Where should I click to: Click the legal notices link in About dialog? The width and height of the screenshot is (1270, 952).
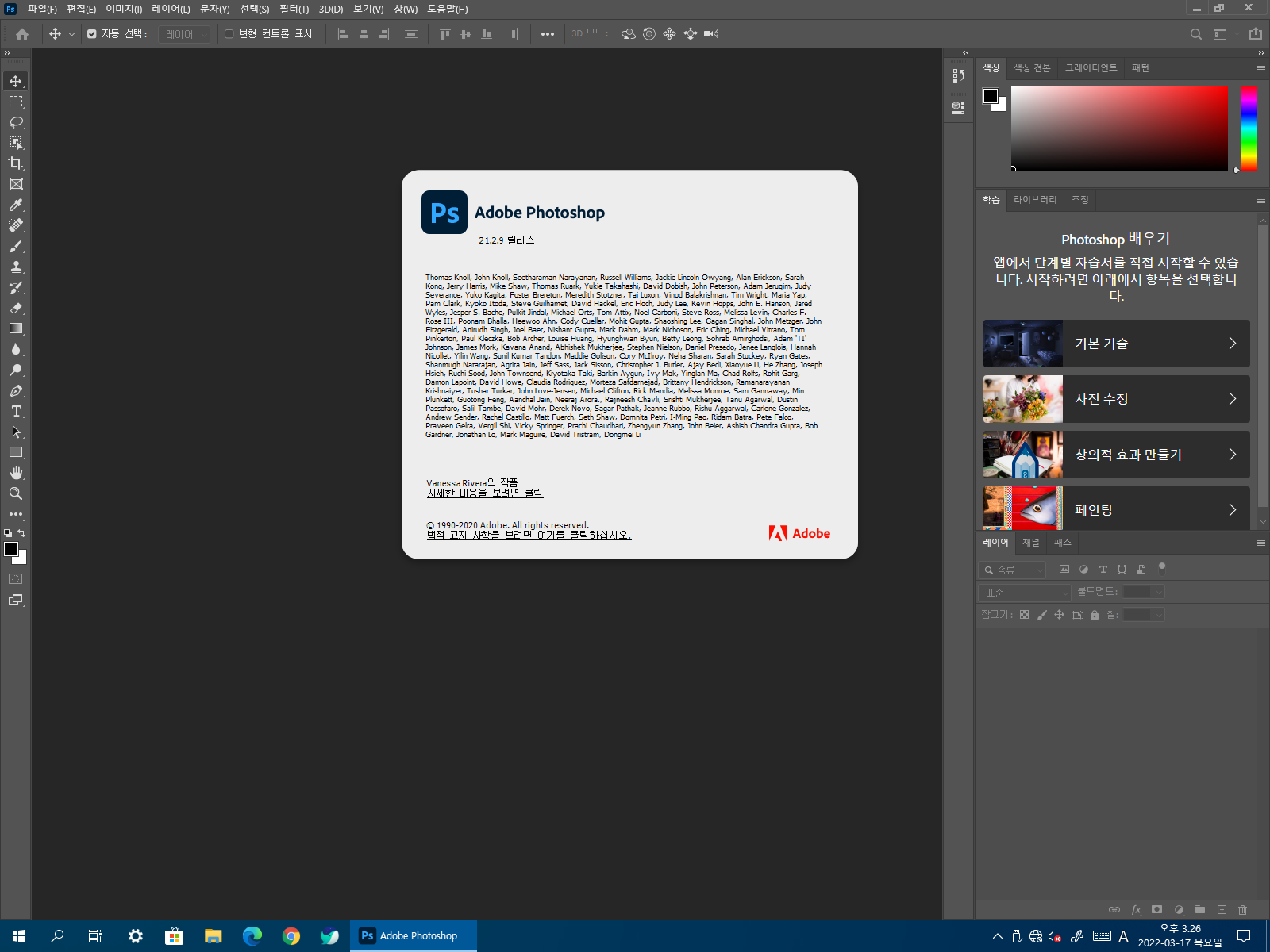click(529, 535)
